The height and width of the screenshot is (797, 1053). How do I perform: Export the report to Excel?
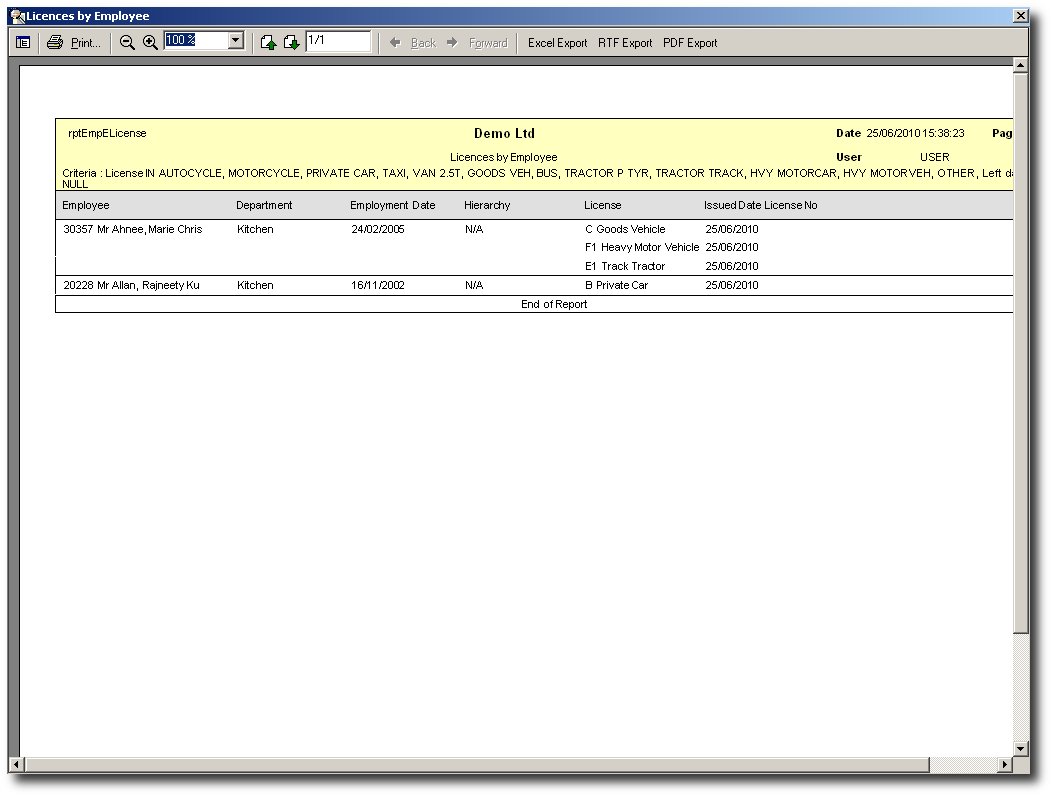[557, 43]
